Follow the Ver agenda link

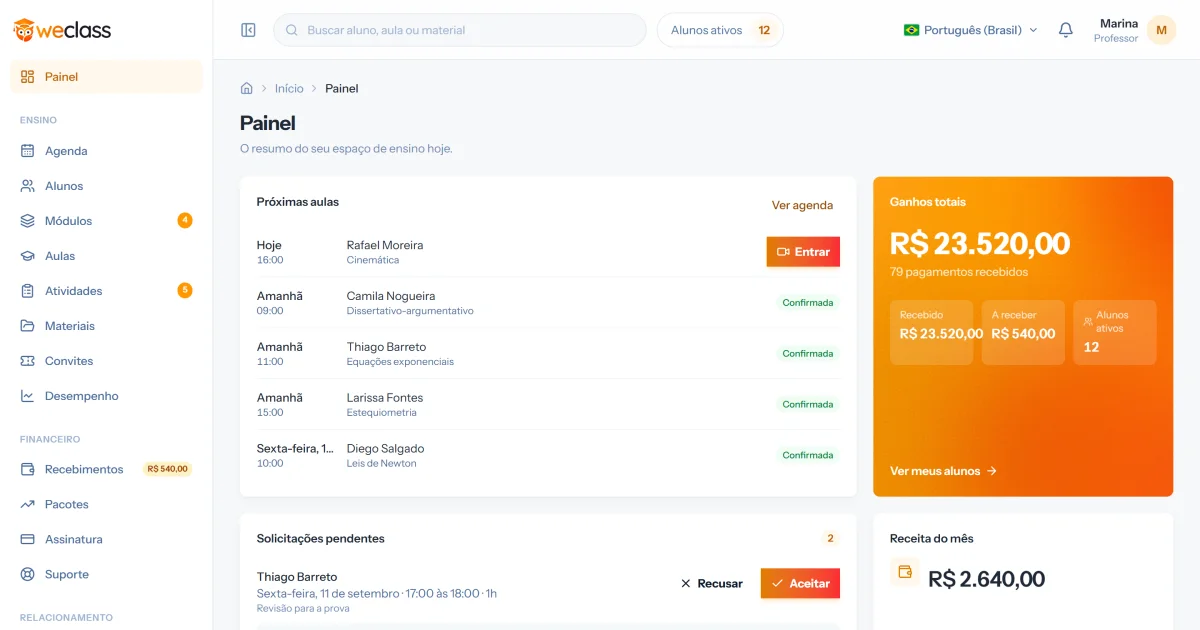[x=802, y=205]
